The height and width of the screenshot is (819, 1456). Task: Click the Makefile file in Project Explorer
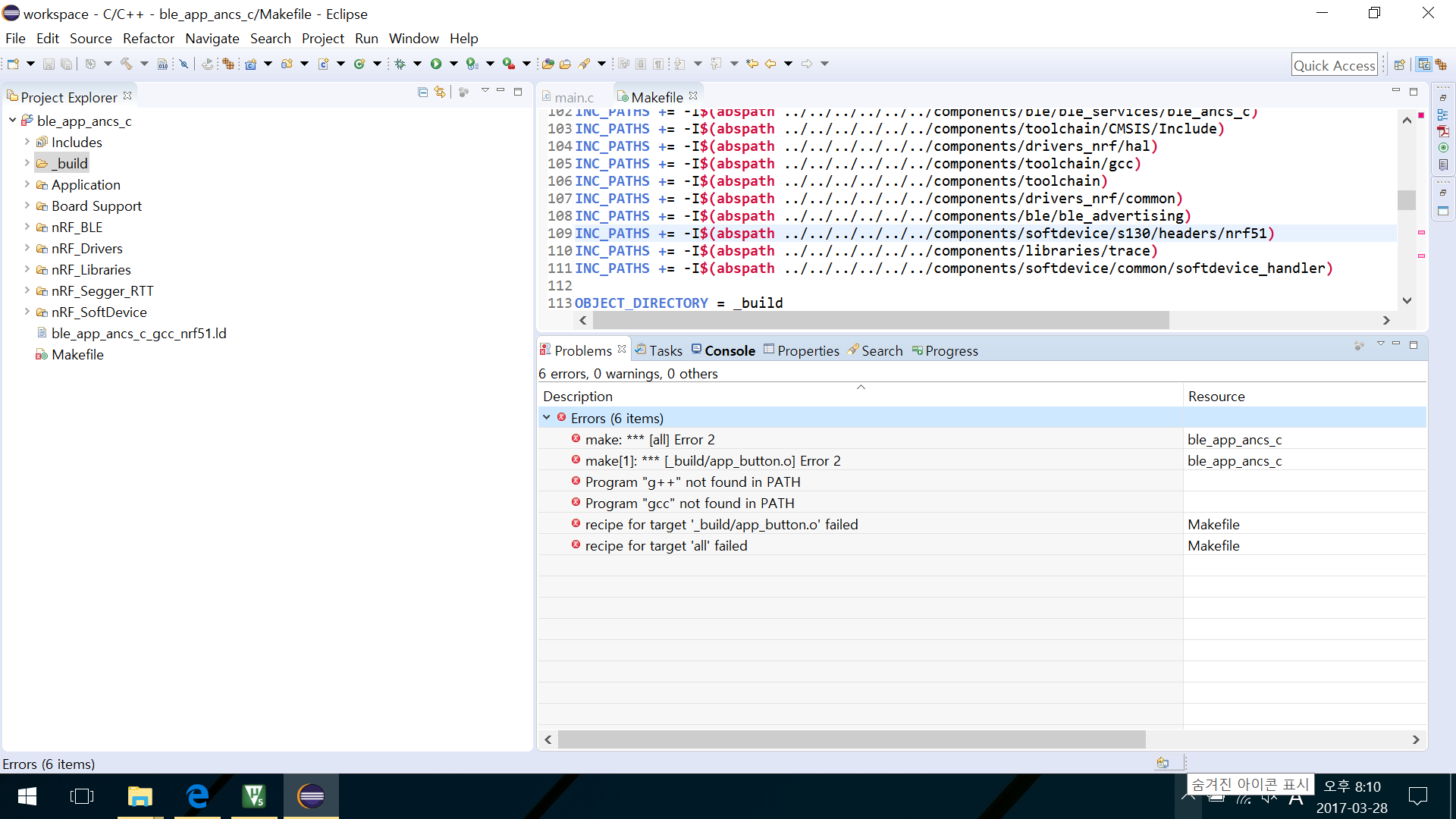point(77,354)
